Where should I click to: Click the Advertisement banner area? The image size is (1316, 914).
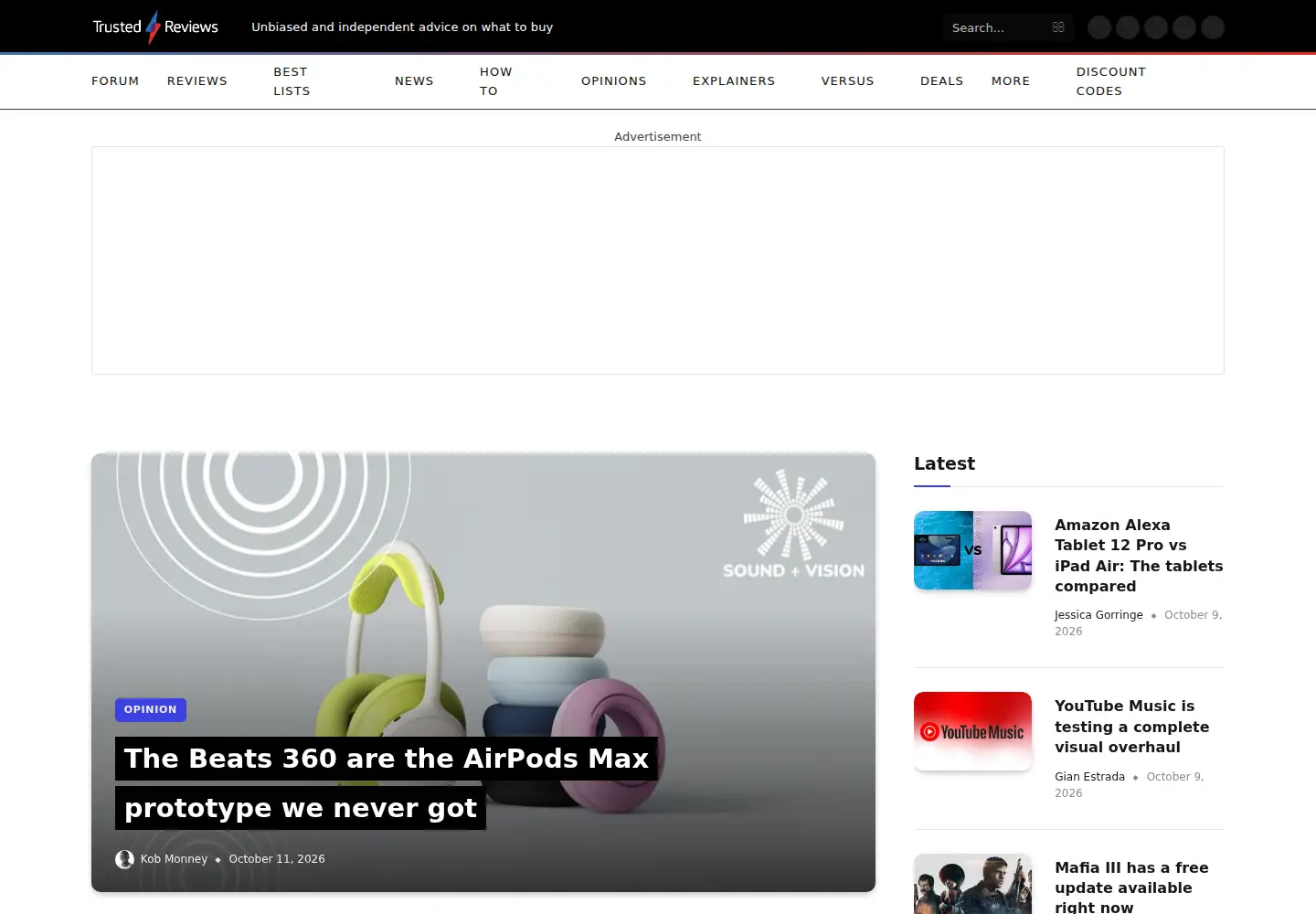click(658, 260)
